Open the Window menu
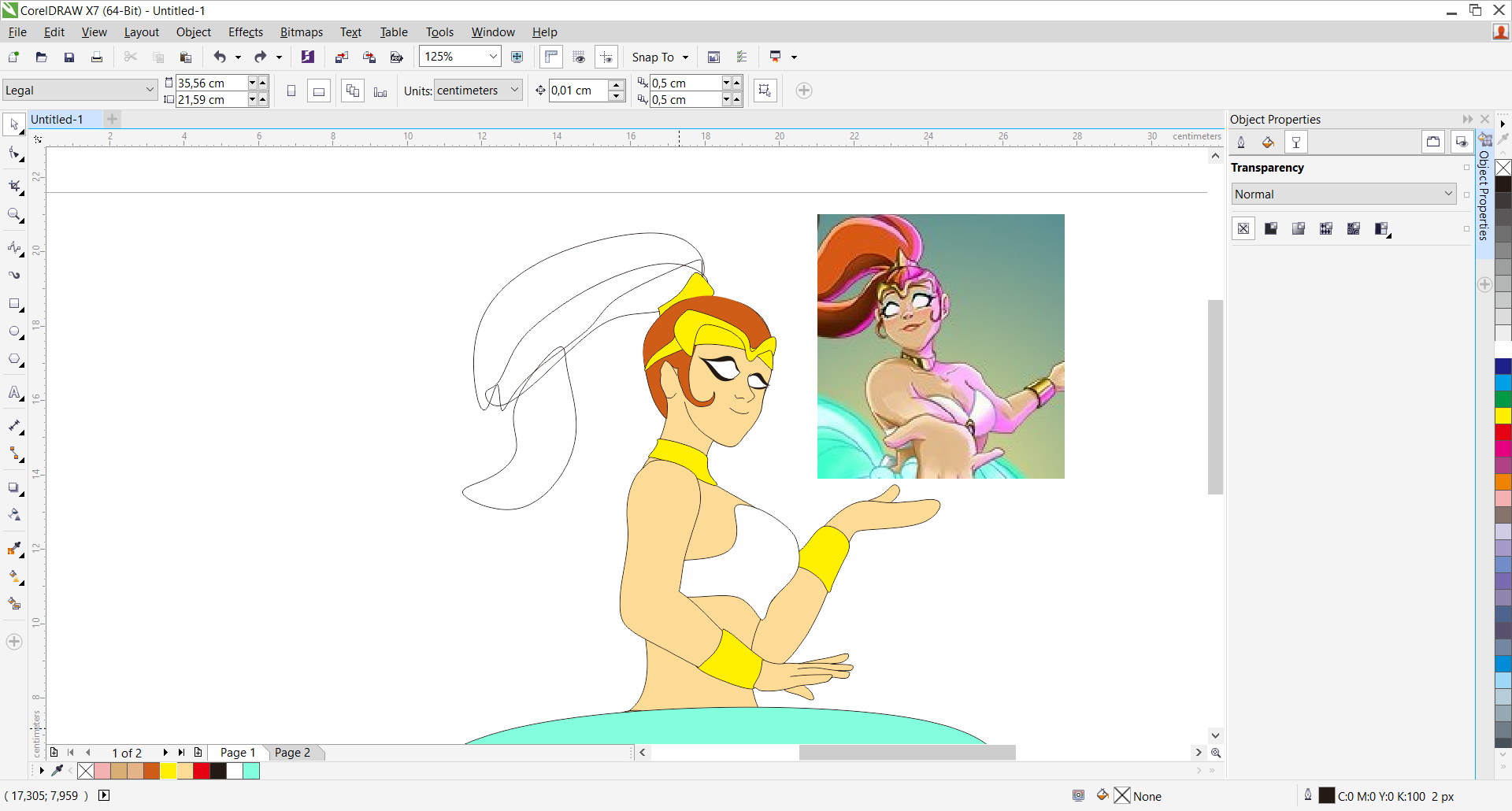Image resolution: width=1512 pixels, height=811 pixels. [493, 31]
